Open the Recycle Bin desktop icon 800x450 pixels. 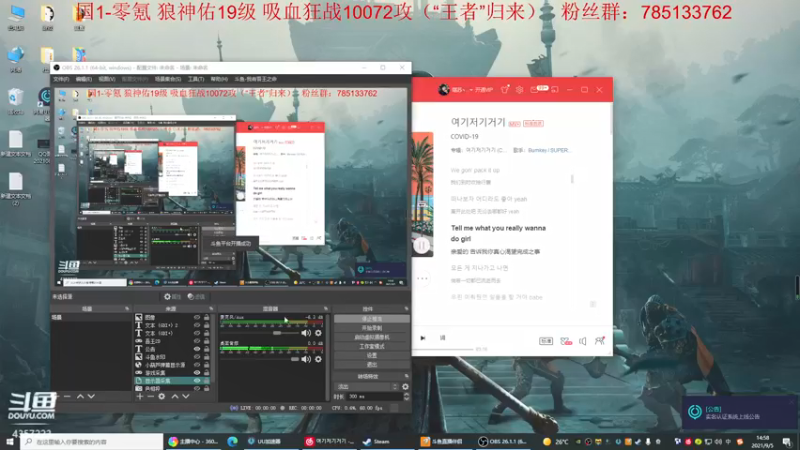click(x=15, y=101)
